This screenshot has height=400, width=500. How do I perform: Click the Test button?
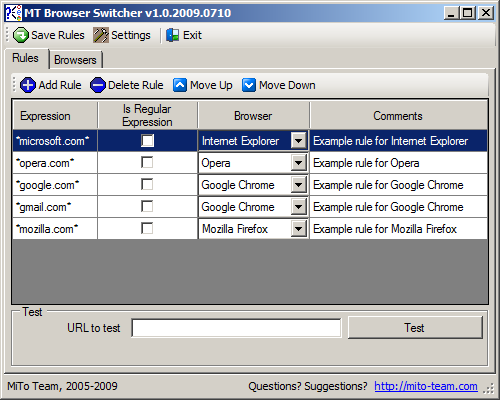[415, 328]
